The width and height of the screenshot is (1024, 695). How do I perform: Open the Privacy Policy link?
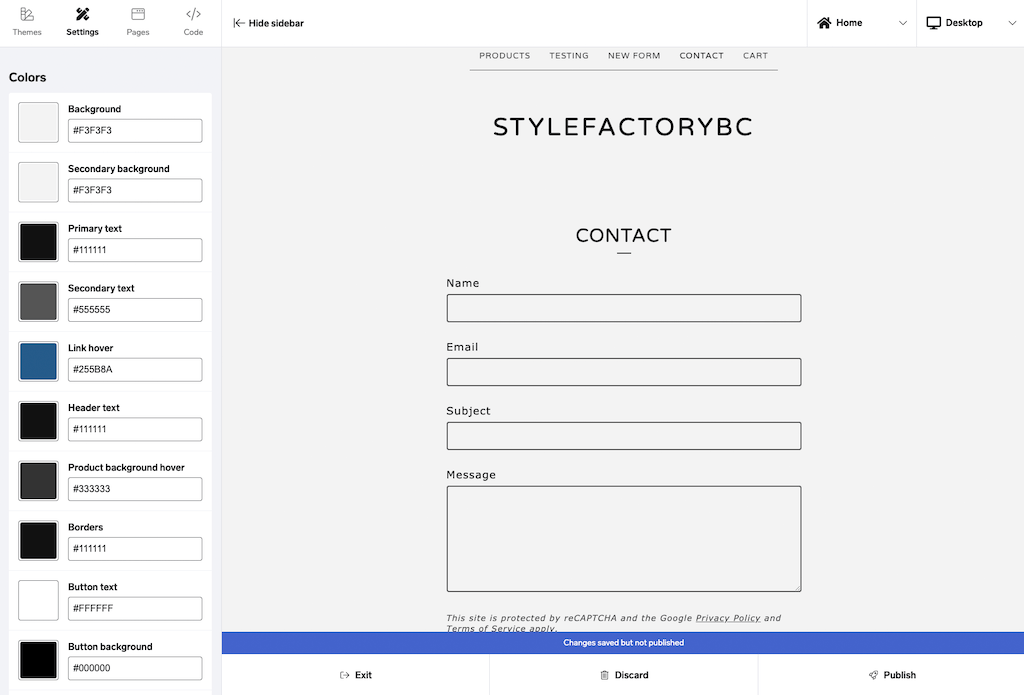(x=728, y=618)
